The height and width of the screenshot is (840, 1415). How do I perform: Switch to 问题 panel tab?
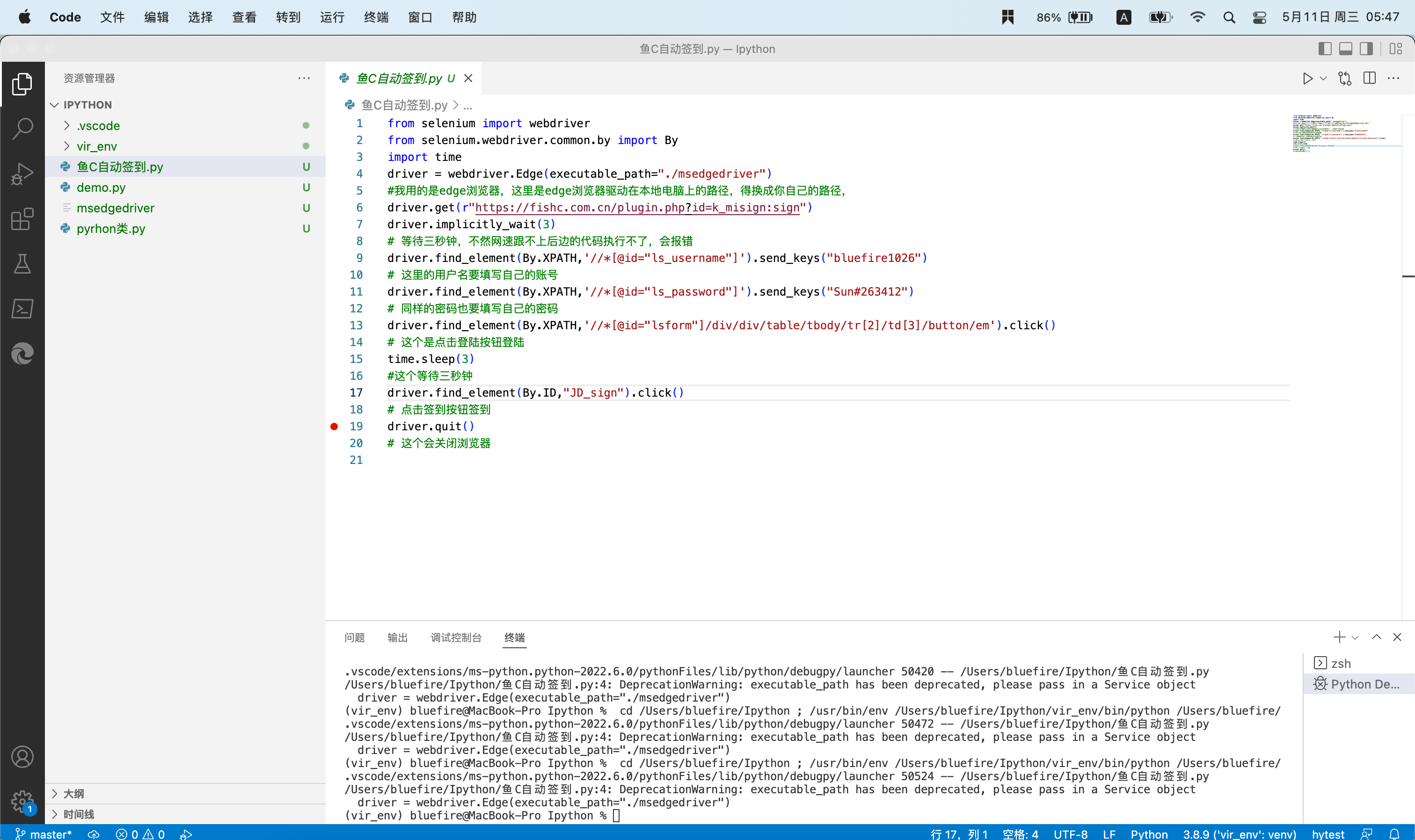tap(355, 637)
